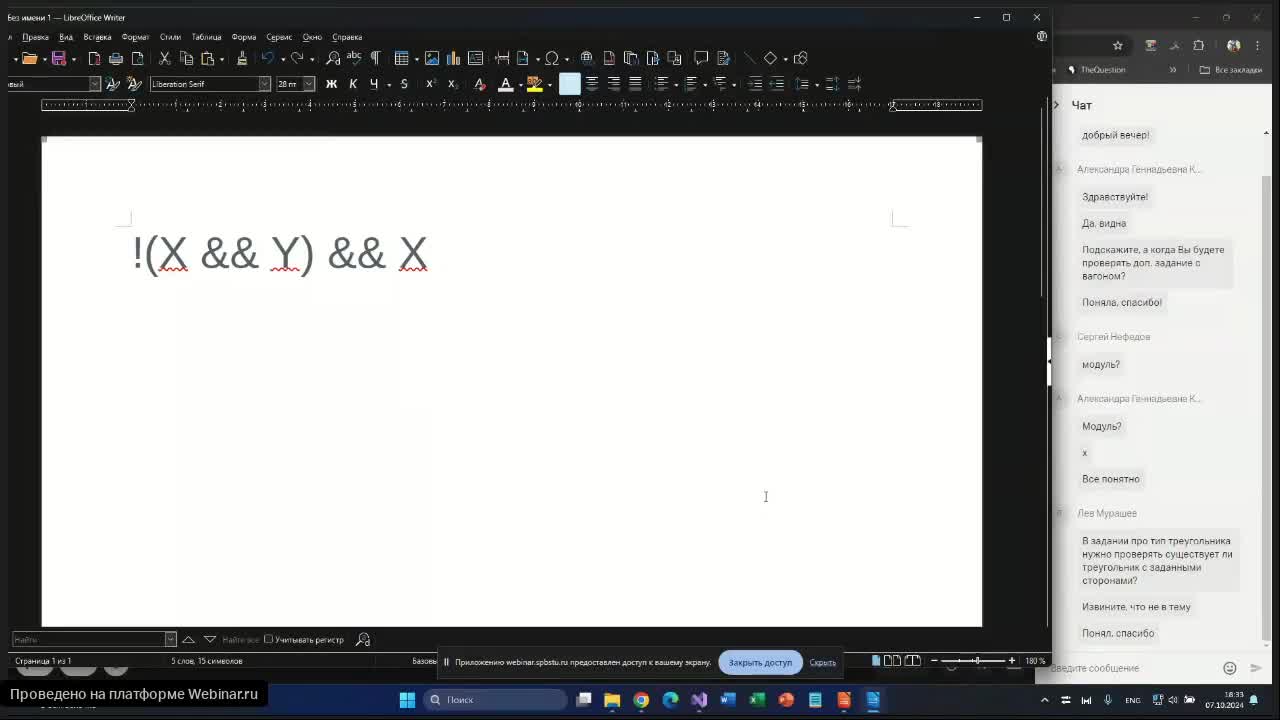Center-align the paragraph text
Screen dimensions: 1280x720
click(x=592, y=84)
